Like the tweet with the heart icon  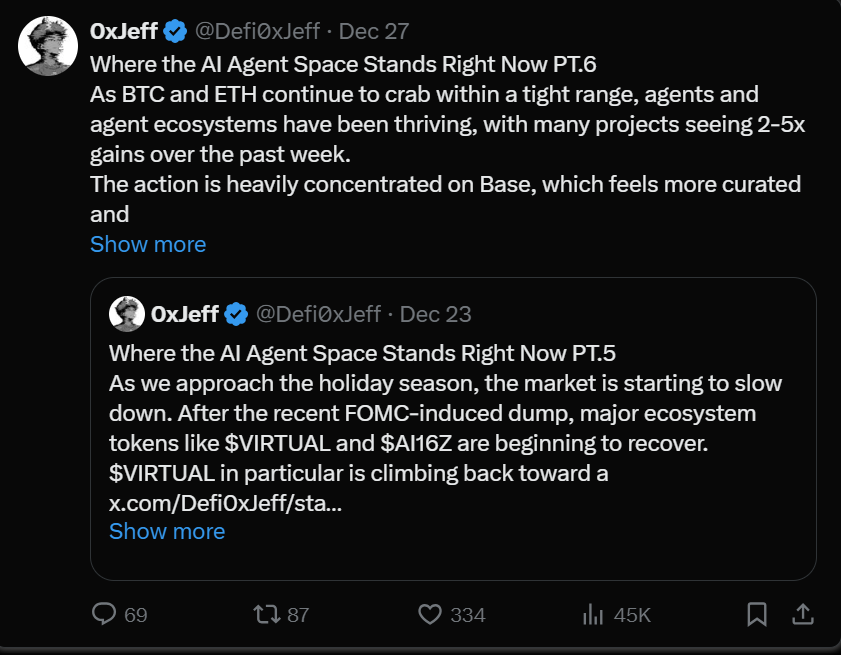click(430, 614)
